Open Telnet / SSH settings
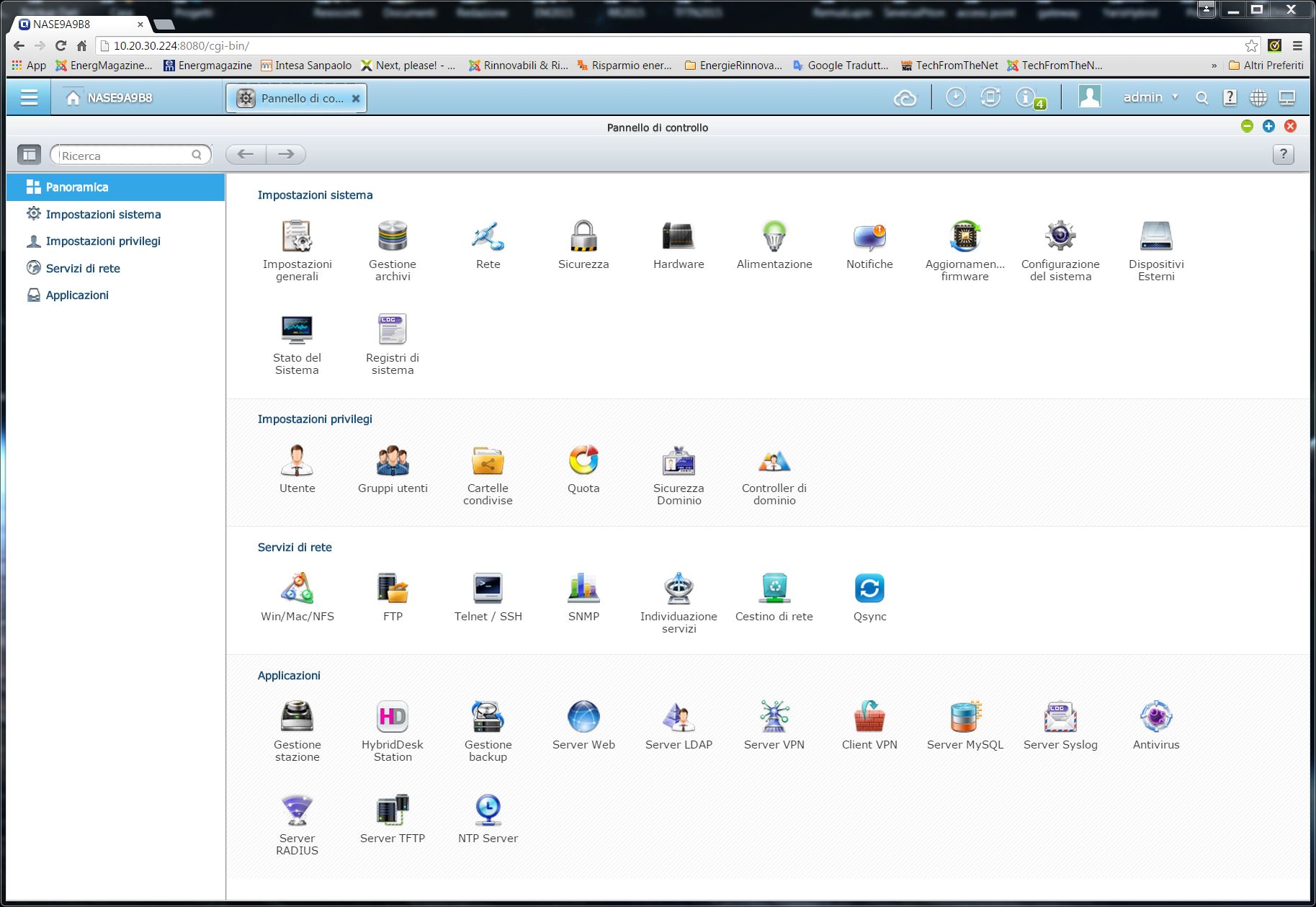The image size is (1316, 907). pyautogui.click(x=488, y=589)
